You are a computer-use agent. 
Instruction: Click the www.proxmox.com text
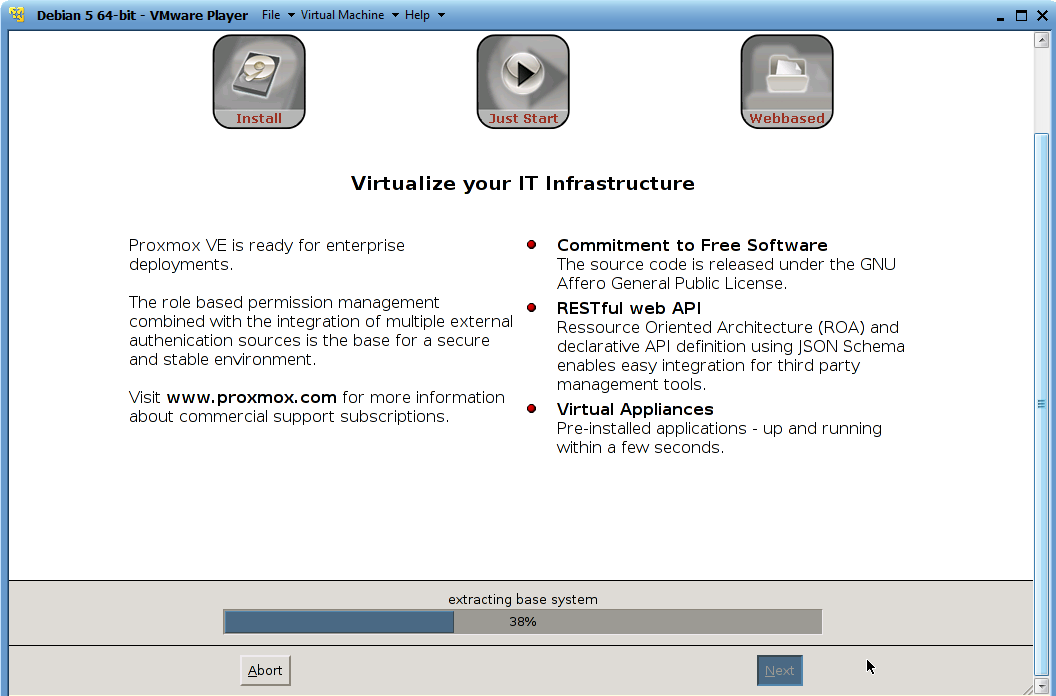[x=251, y=398]
